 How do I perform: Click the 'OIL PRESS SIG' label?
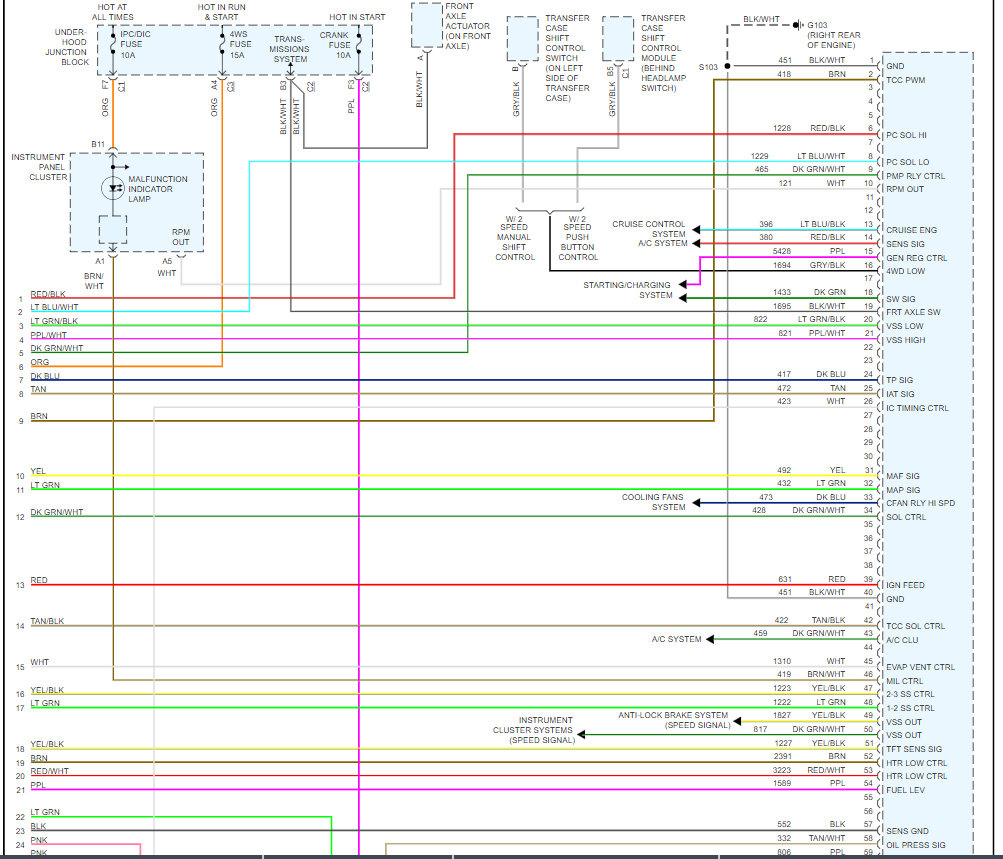pos(915,845)
